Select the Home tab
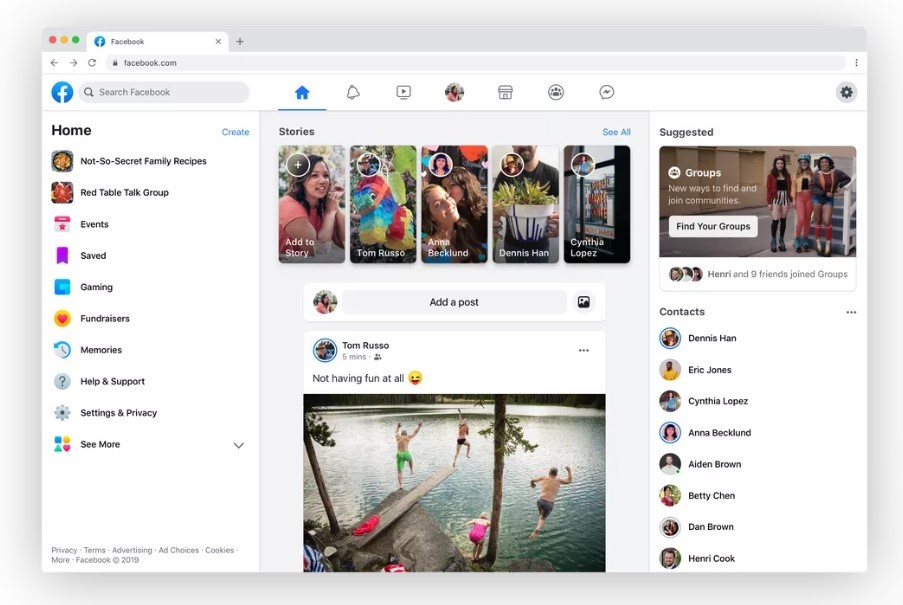Image resolution: width=903 pixels, height=605 pixels. coord(302,92)
